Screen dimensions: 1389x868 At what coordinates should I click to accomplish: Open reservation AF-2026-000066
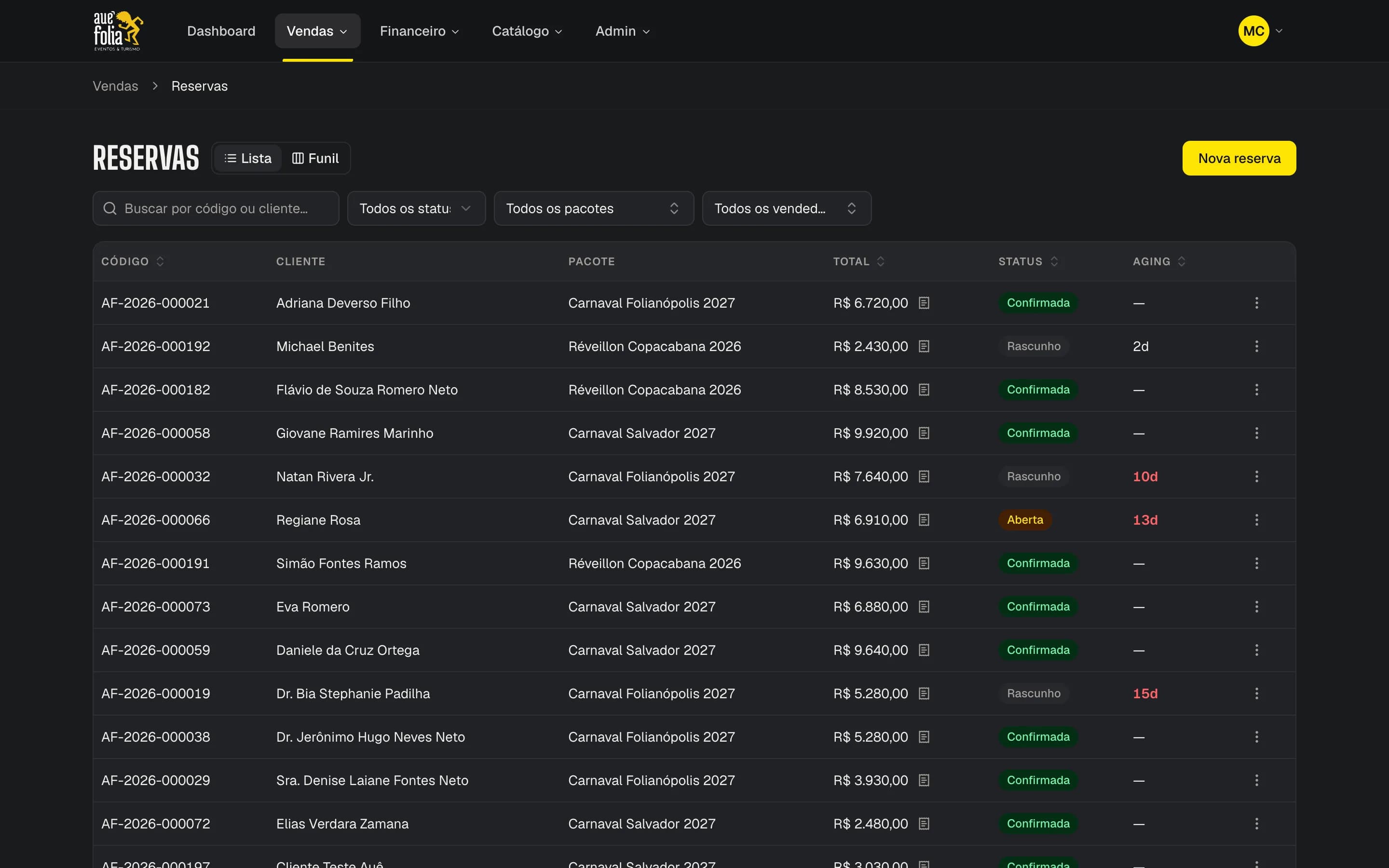point(156,519)
